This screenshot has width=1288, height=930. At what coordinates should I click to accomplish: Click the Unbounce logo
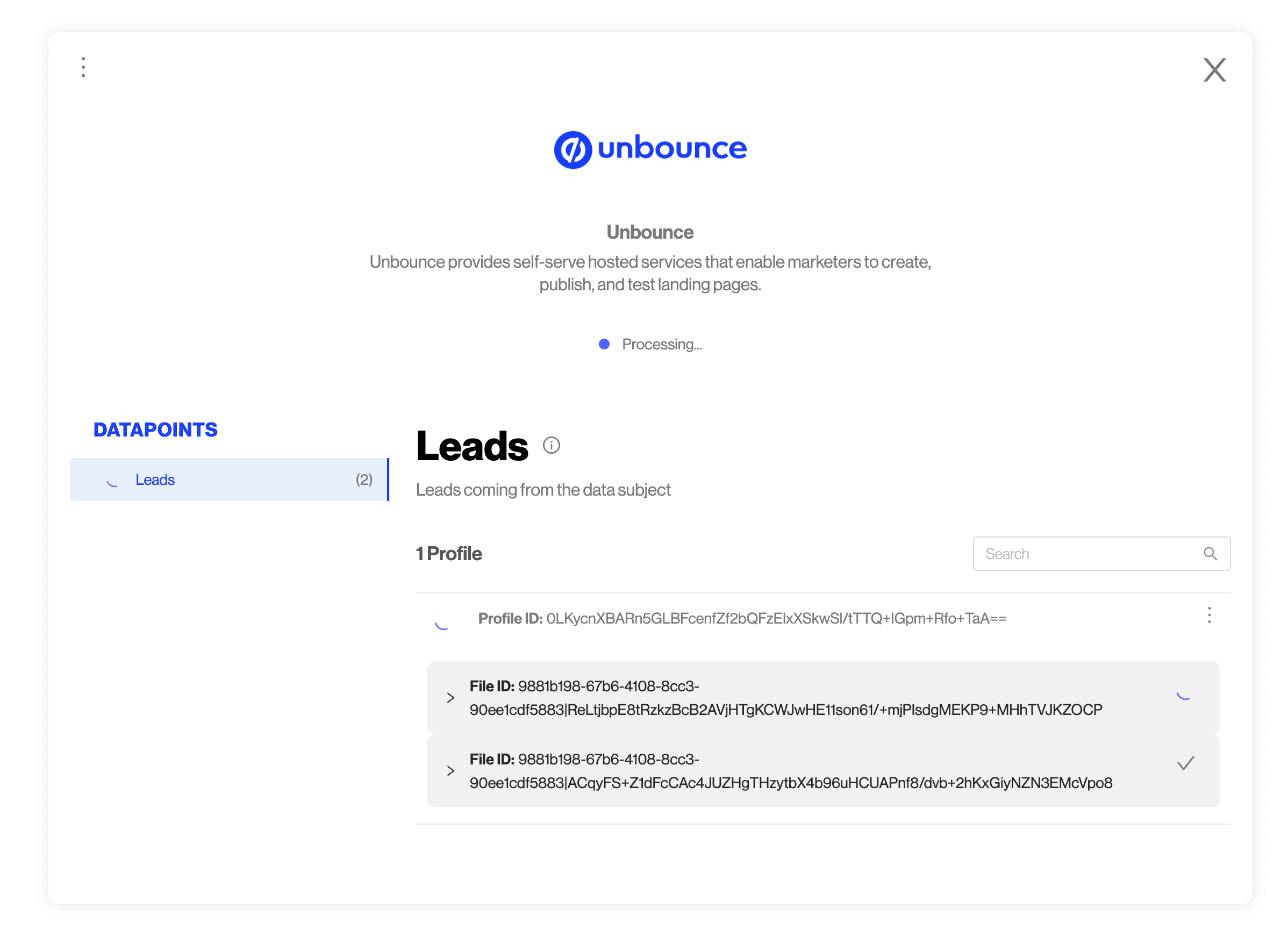click(650, 149)
